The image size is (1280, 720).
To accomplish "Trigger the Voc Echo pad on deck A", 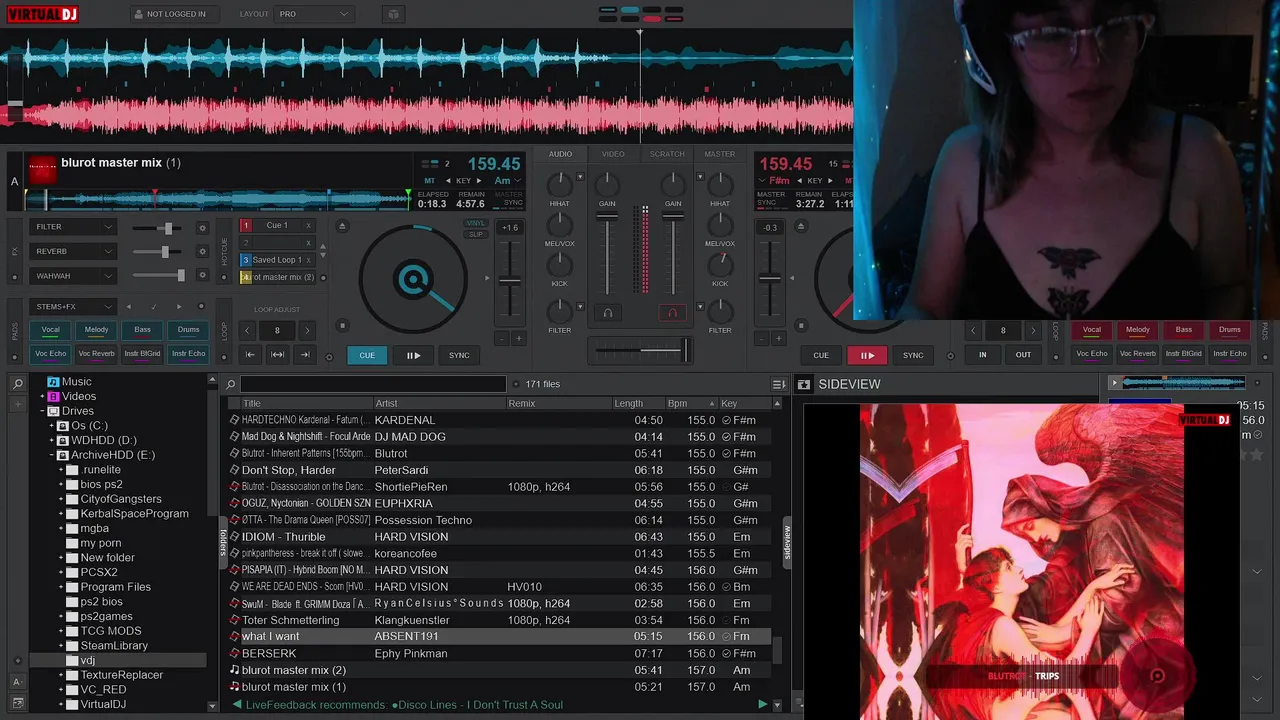I will tap(50, 353).
